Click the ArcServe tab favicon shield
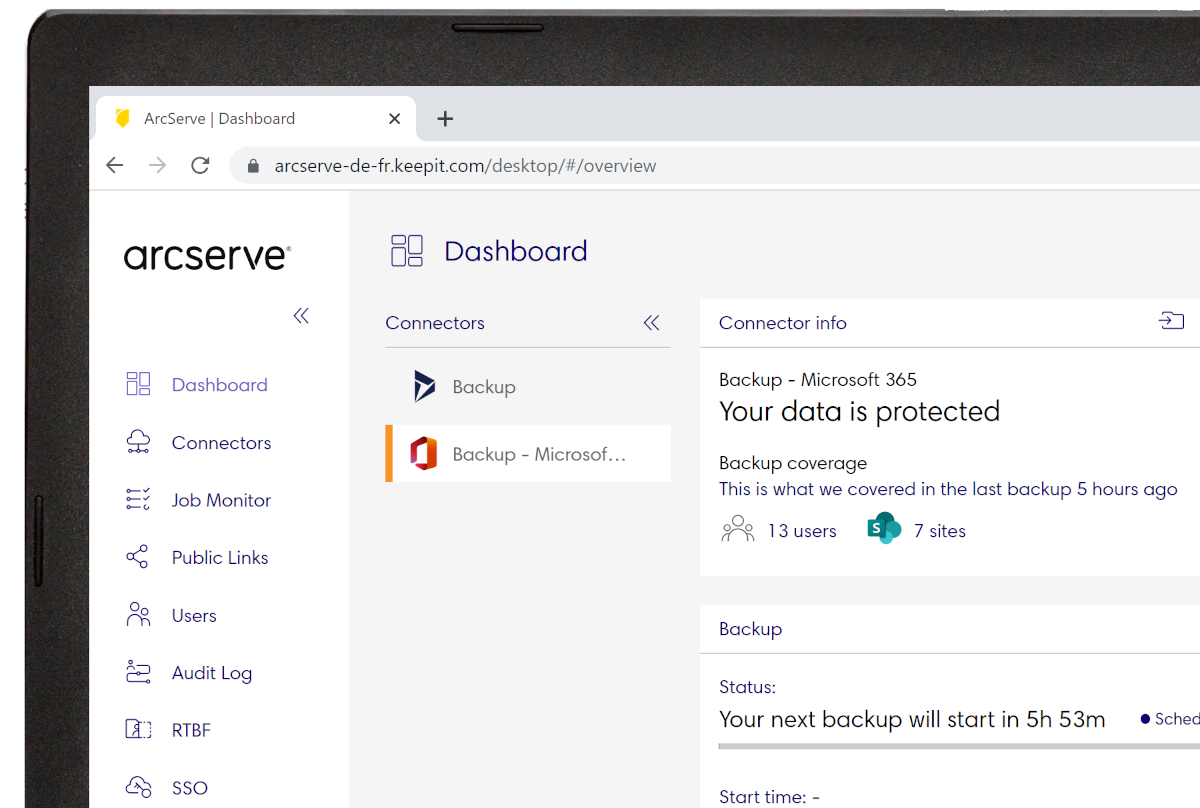Image resolution: width=1200 pixels, height=808 pixels. coord(123,118)
